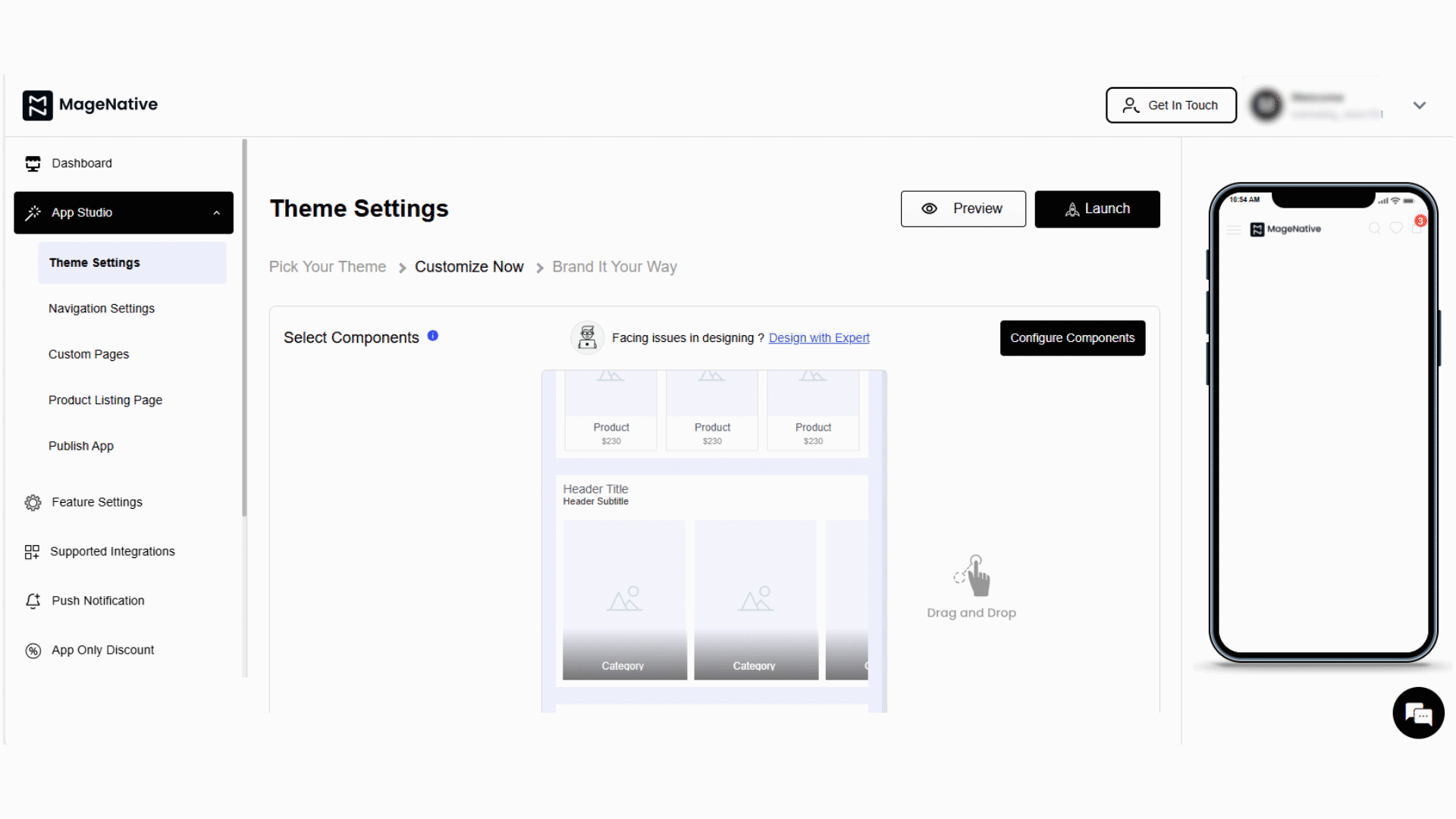Click the Push Notification bell icon
This screenshot has width=1456, height=819.
33,601
